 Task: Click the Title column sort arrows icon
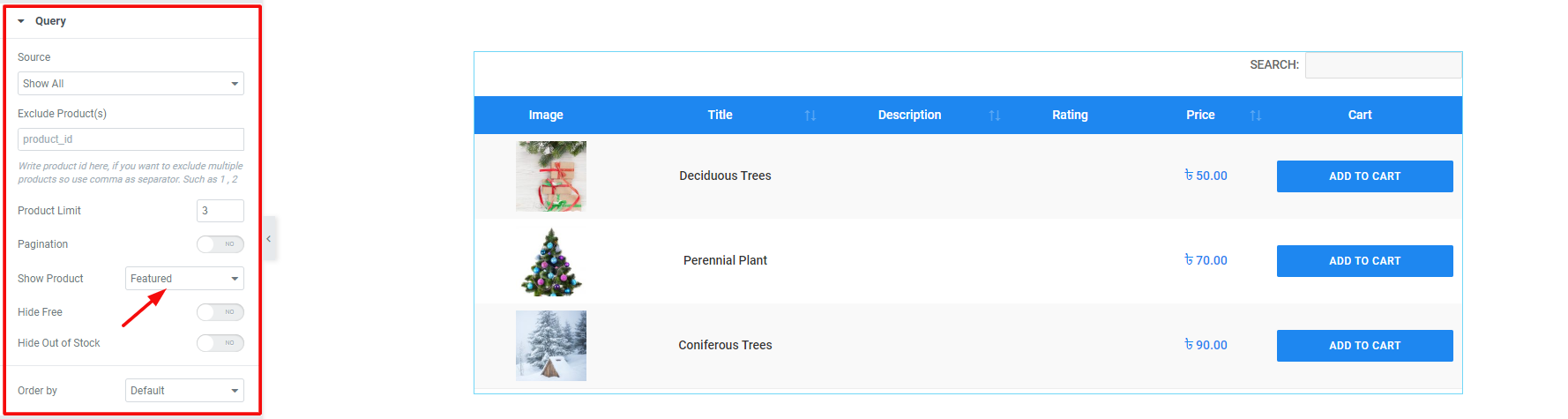pos(810,116)
